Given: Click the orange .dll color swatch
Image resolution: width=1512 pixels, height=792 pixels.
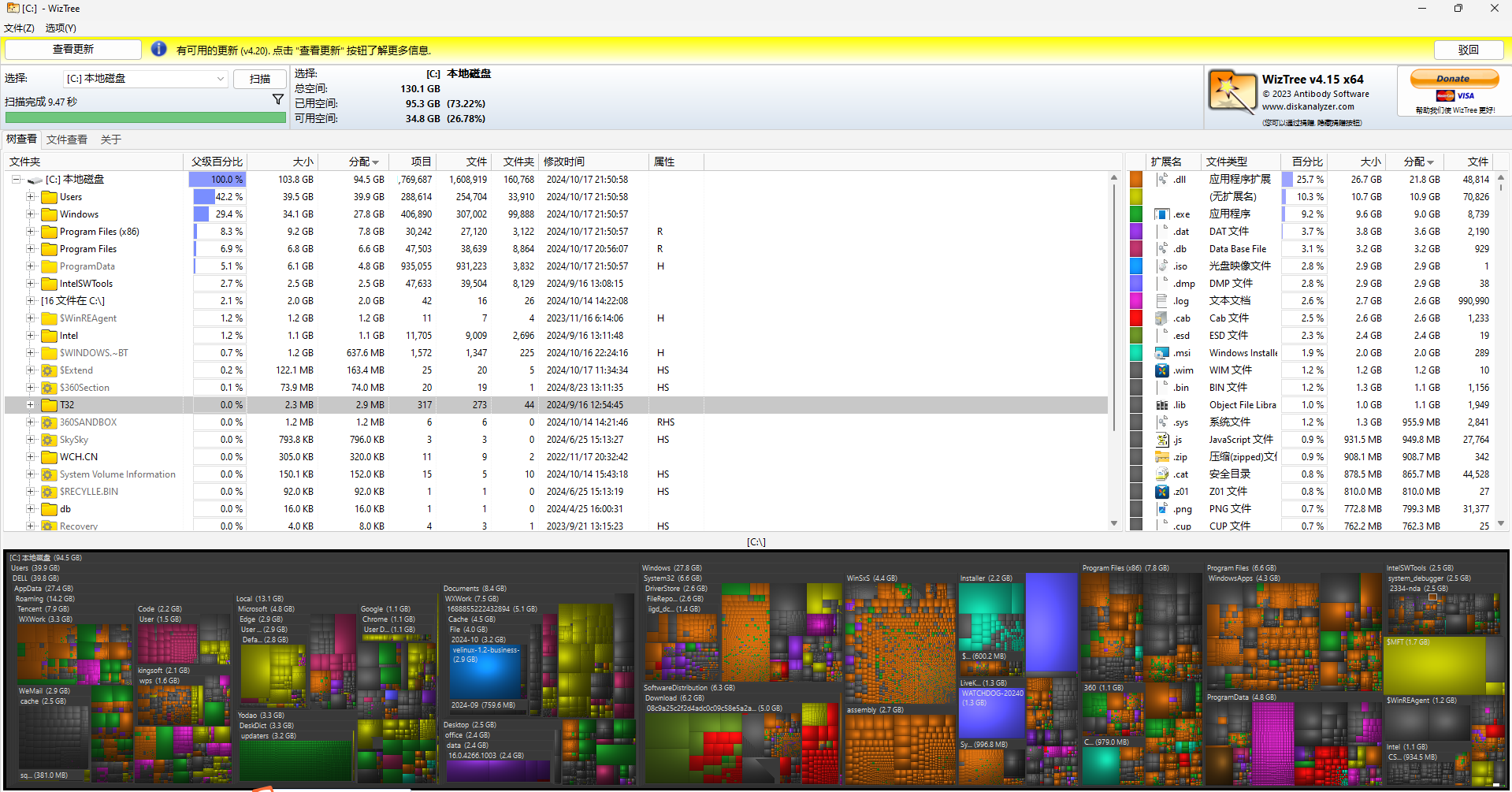Looking at the screenshot, I should pos(1136,180).
